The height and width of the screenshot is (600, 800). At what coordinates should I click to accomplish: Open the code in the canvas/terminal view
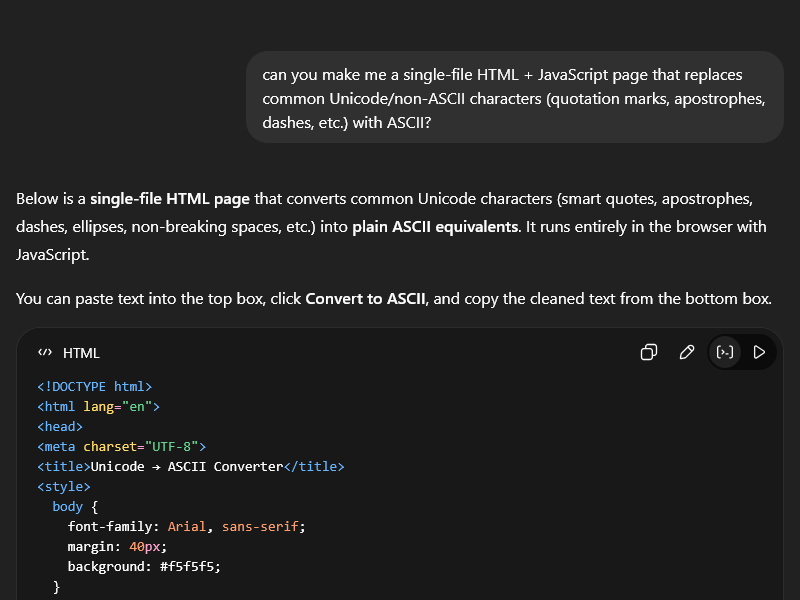click(x=724, y=352)
